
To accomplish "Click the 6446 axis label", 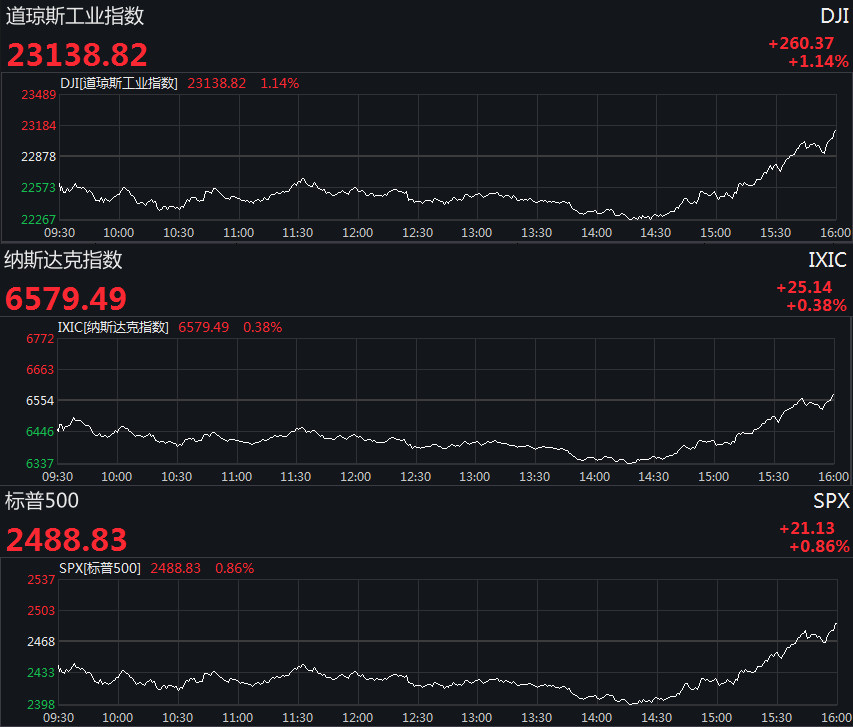I will (x=40, y=432).
